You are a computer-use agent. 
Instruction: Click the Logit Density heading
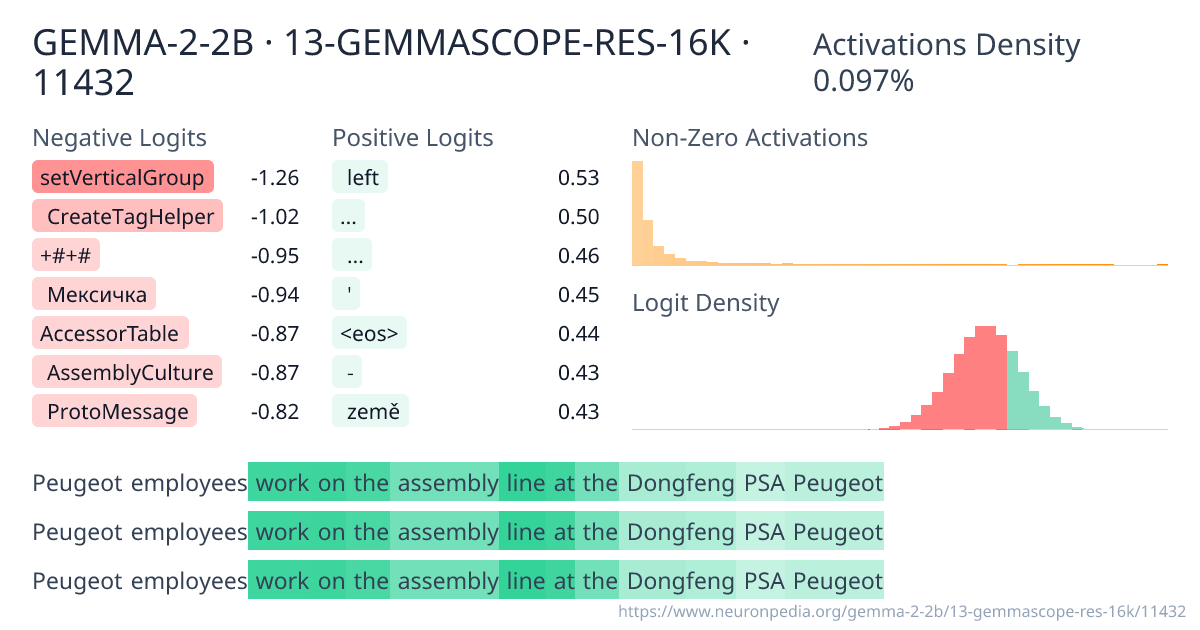pos(706,302)
